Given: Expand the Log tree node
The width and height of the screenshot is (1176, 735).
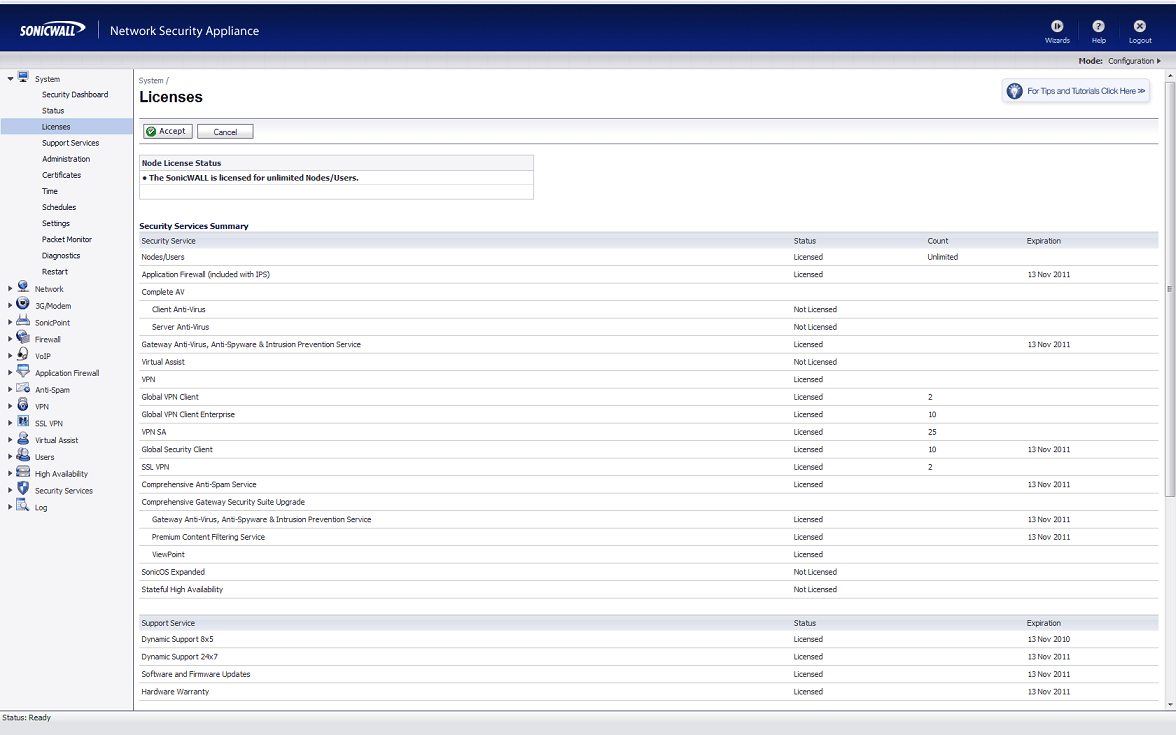Looking at the screenshot, I should (x=10, y=507).
